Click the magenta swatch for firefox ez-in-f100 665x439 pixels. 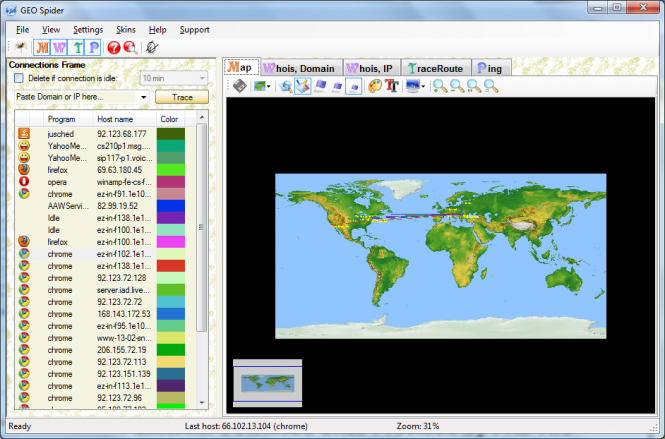tap(171, 242)
